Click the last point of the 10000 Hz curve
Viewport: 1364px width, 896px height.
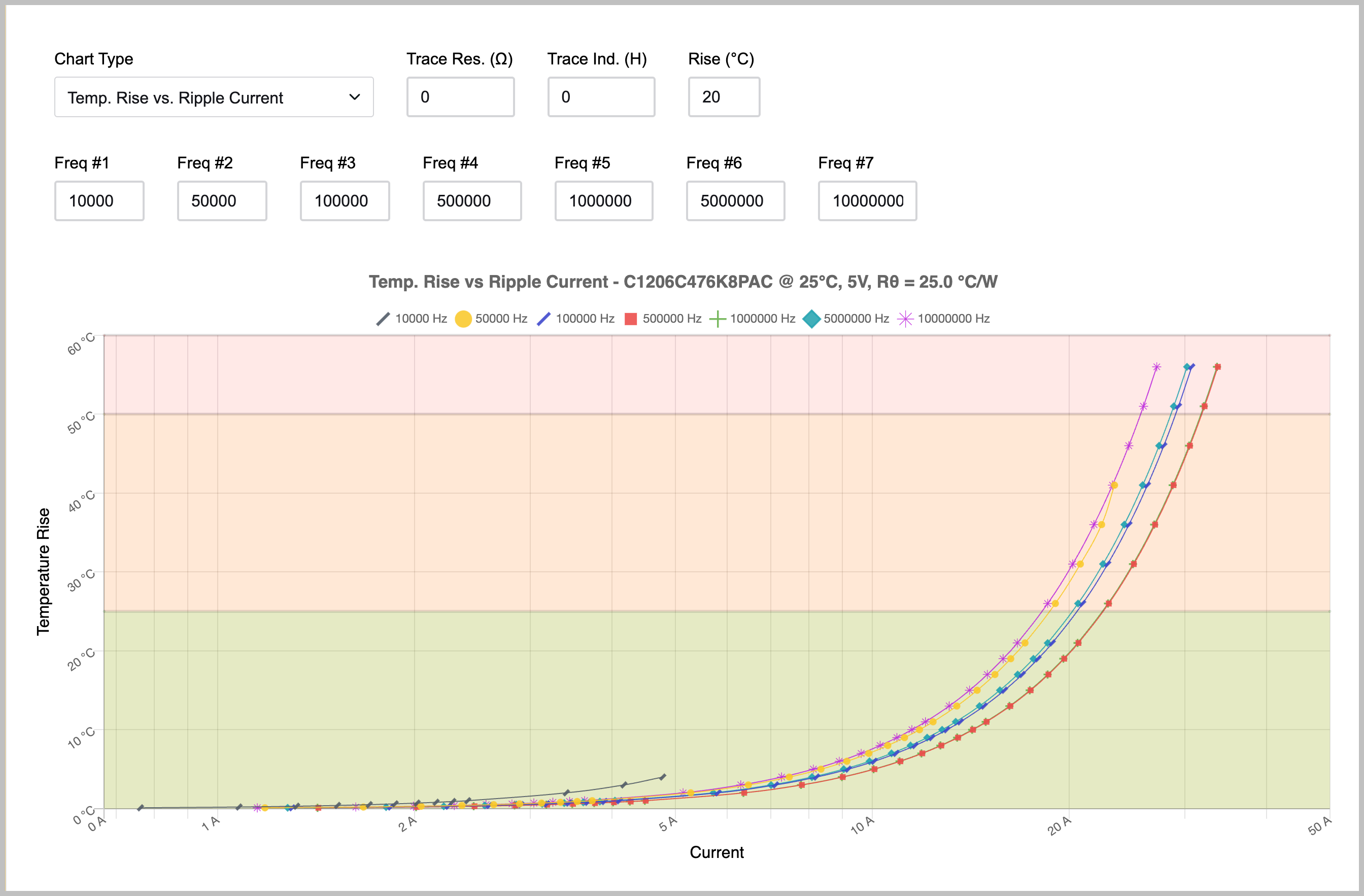663,777
